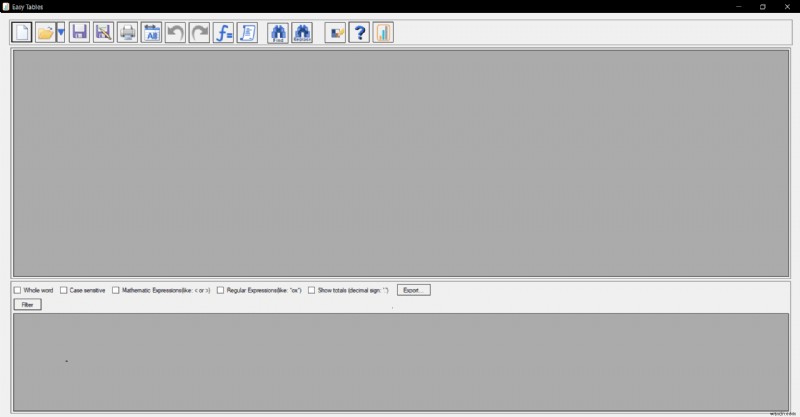Maximize or restore the Easy Tables window

tap(763, 7)
